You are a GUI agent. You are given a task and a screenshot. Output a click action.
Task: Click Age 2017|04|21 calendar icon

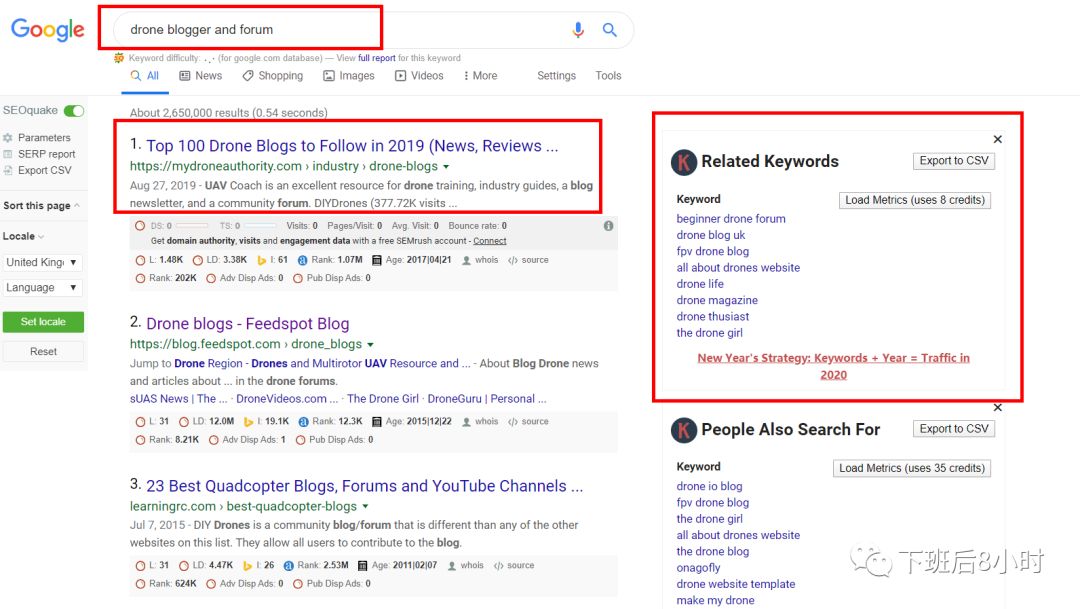click(377, 260)
